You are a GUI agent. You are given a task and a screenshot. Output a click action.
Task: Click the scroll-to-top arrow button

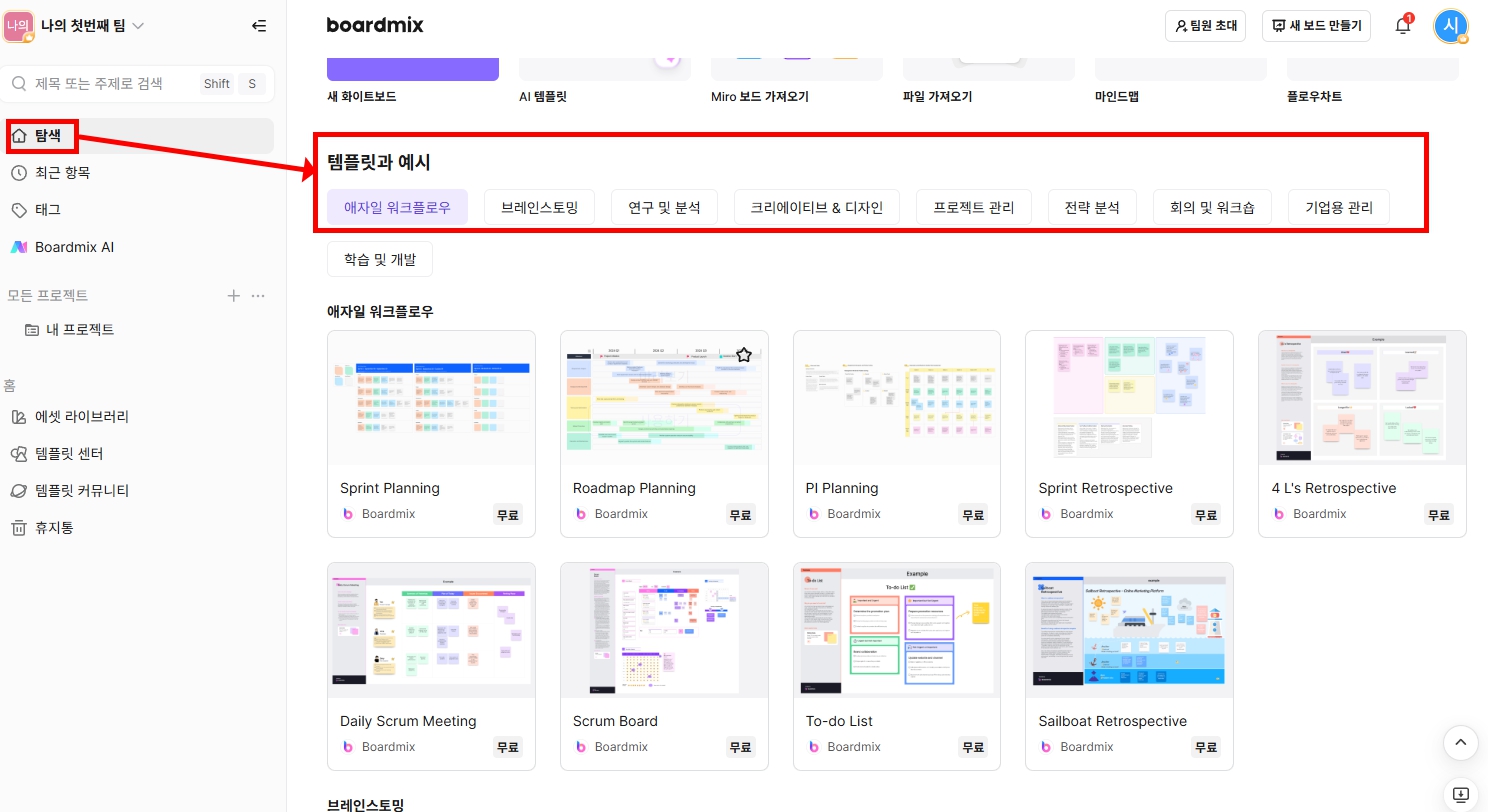[1460, 743]
